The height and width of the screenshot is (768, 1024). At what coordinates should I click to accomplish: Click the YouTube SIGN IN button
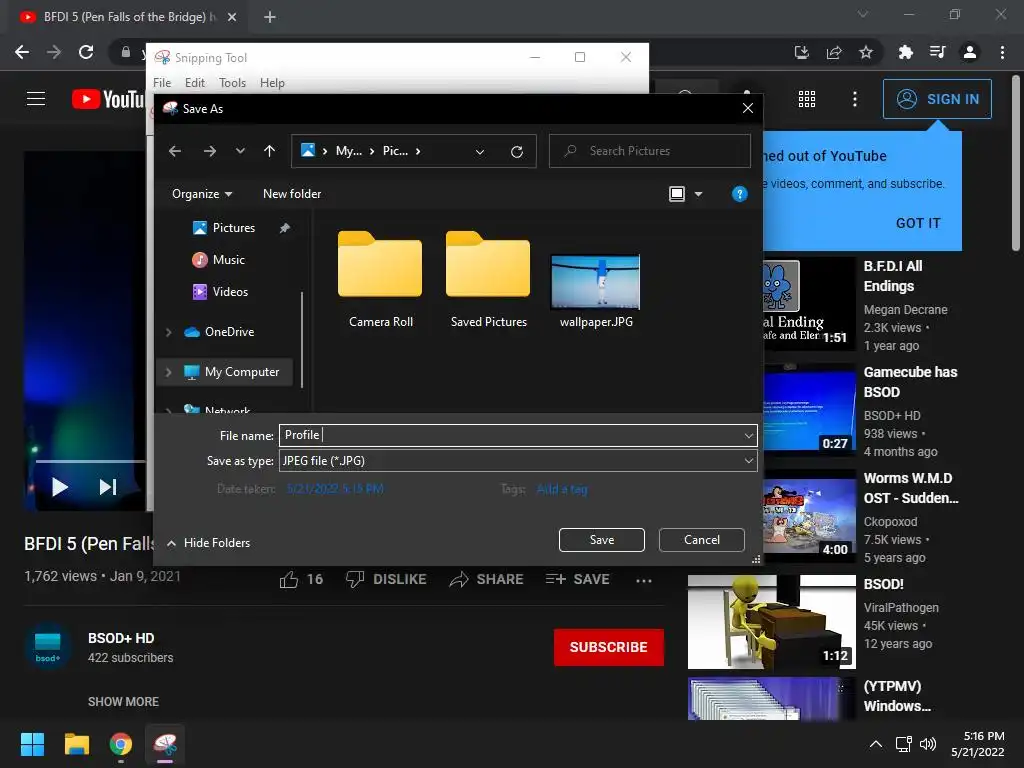coord(937,99)
